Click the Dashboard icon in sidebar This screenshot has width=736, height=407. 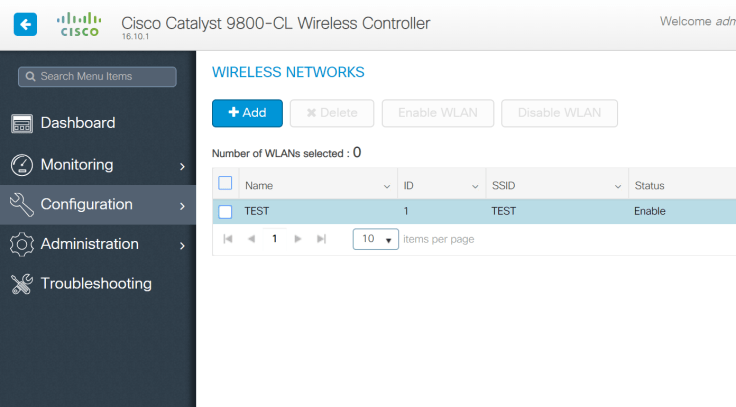coord(22,123)
